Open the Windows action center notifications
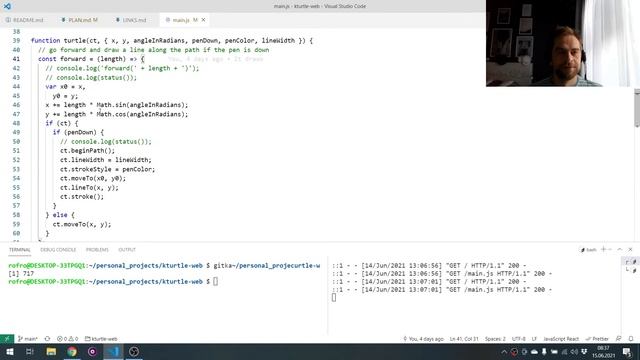 (627, 351)
